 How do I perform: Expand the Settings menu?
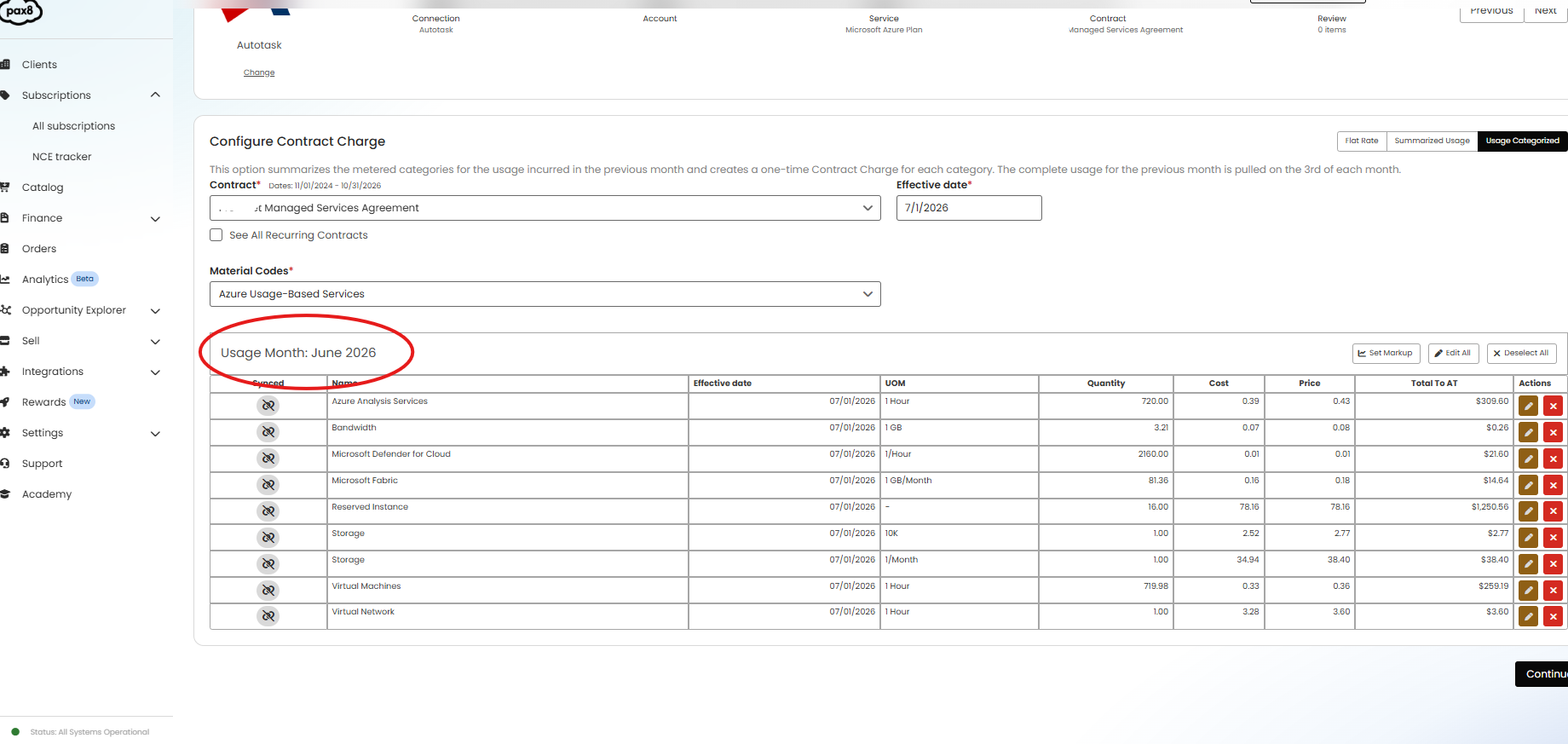pos(155,434)
